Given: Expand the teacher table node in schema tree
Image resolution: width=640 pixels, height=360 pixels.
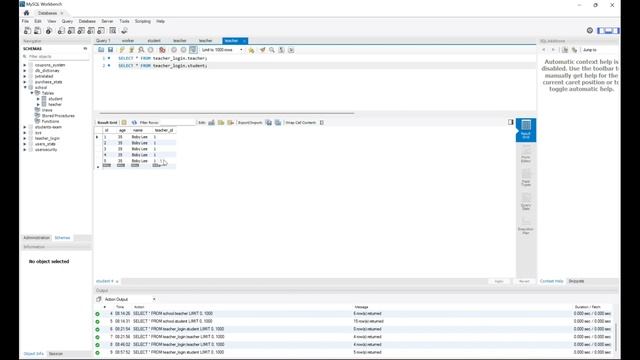Looking at the screenshot, I should click(38, 104).
